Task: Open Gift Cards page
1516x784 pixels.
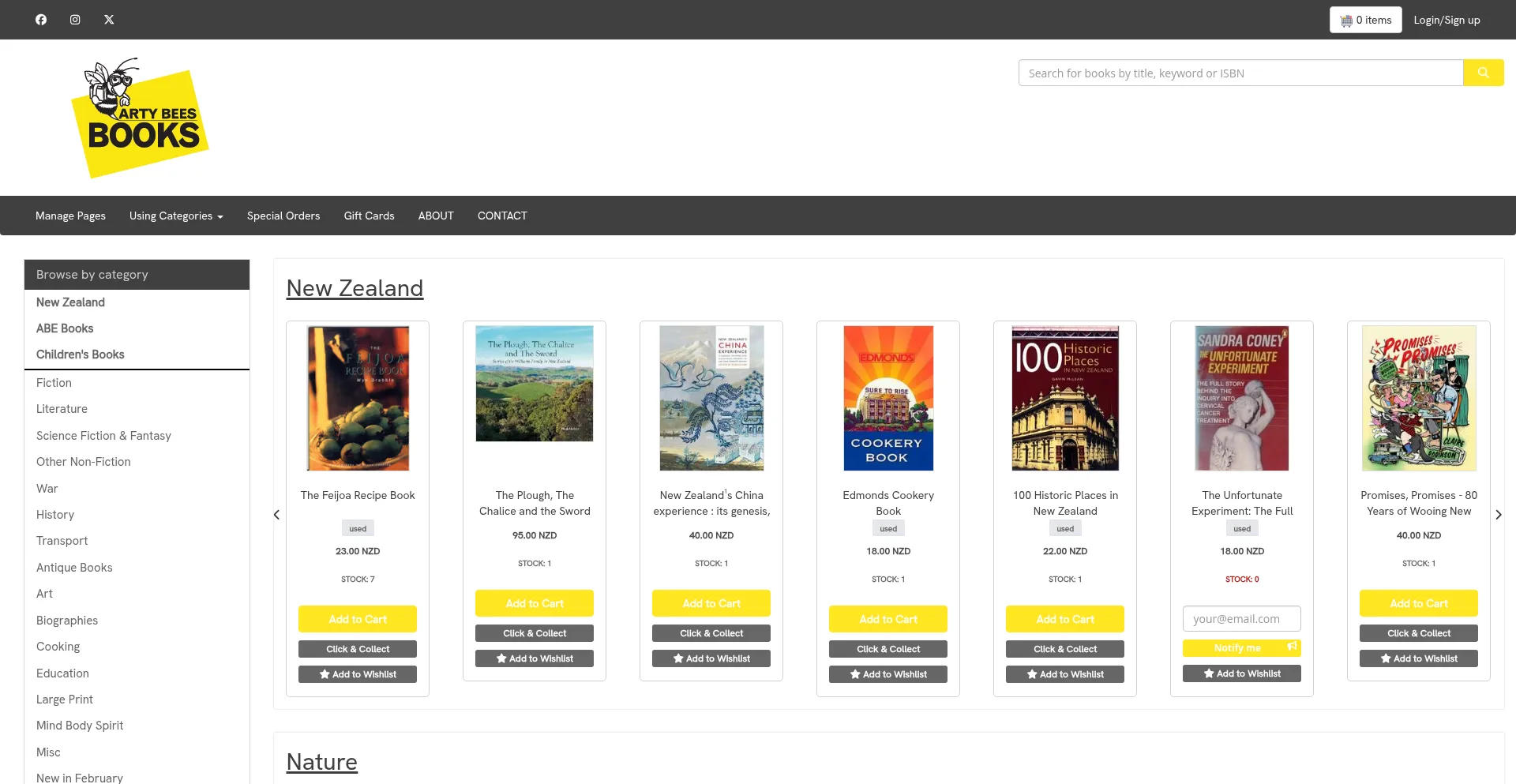Action: pyautogui.click(x=369, y=216)
